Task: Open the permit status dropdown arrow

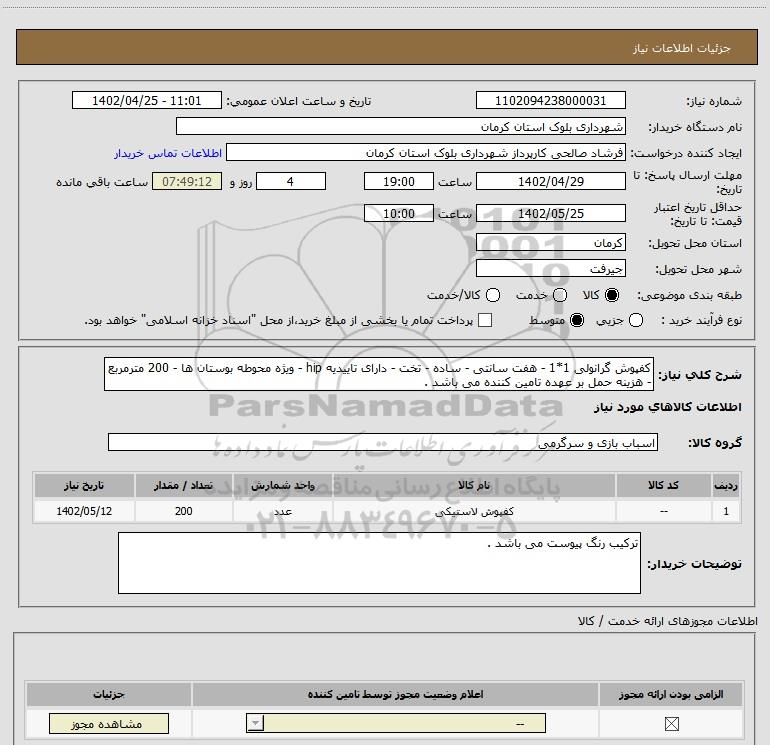Action: tap(255, 723)
